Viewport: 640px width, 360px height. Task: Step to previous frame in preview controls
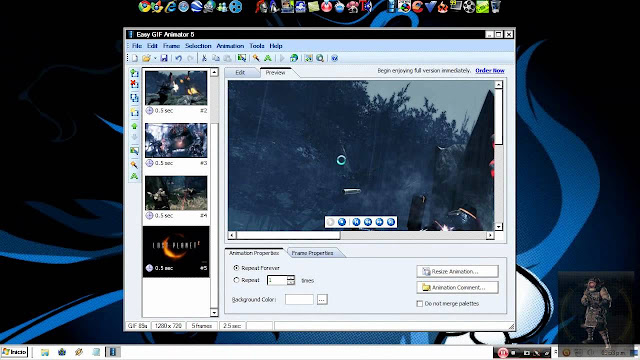click(x=368, y=222)
